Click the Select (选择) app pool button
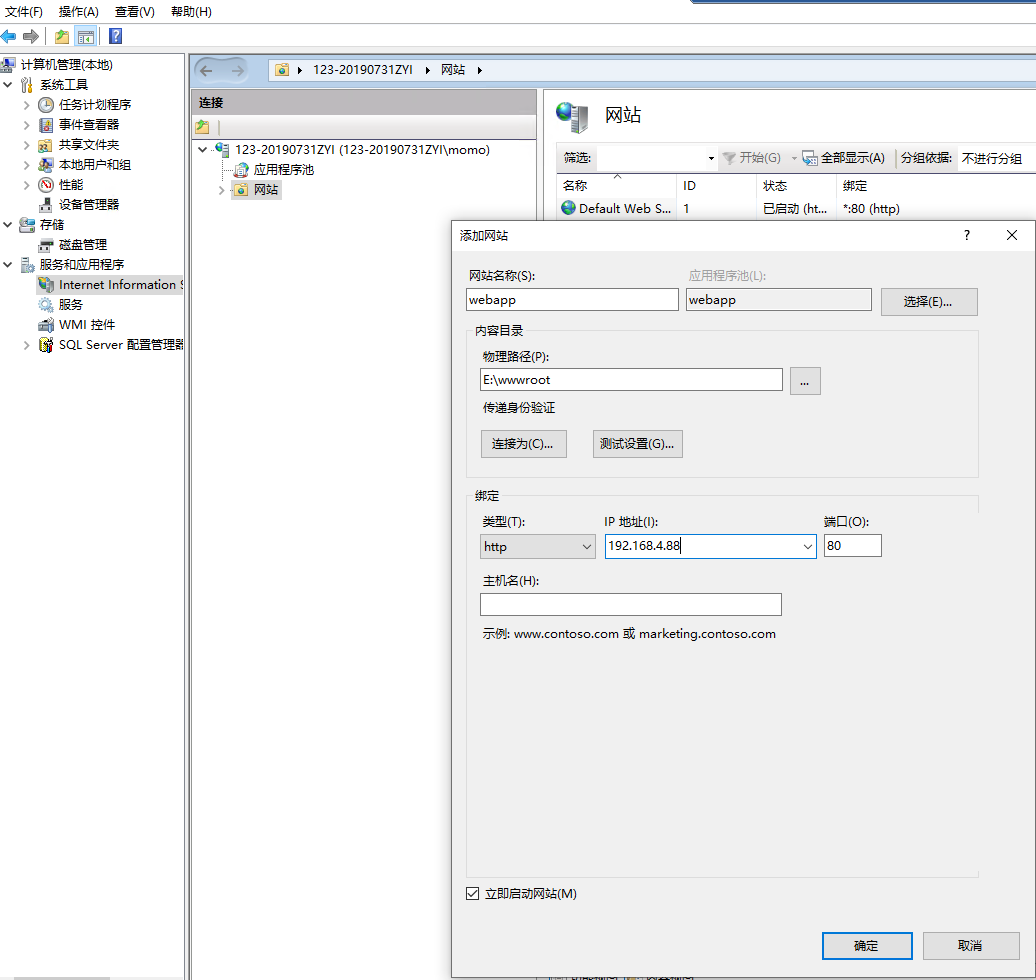The height and width of the screenshot is (980, 1036). click(928, 302)
